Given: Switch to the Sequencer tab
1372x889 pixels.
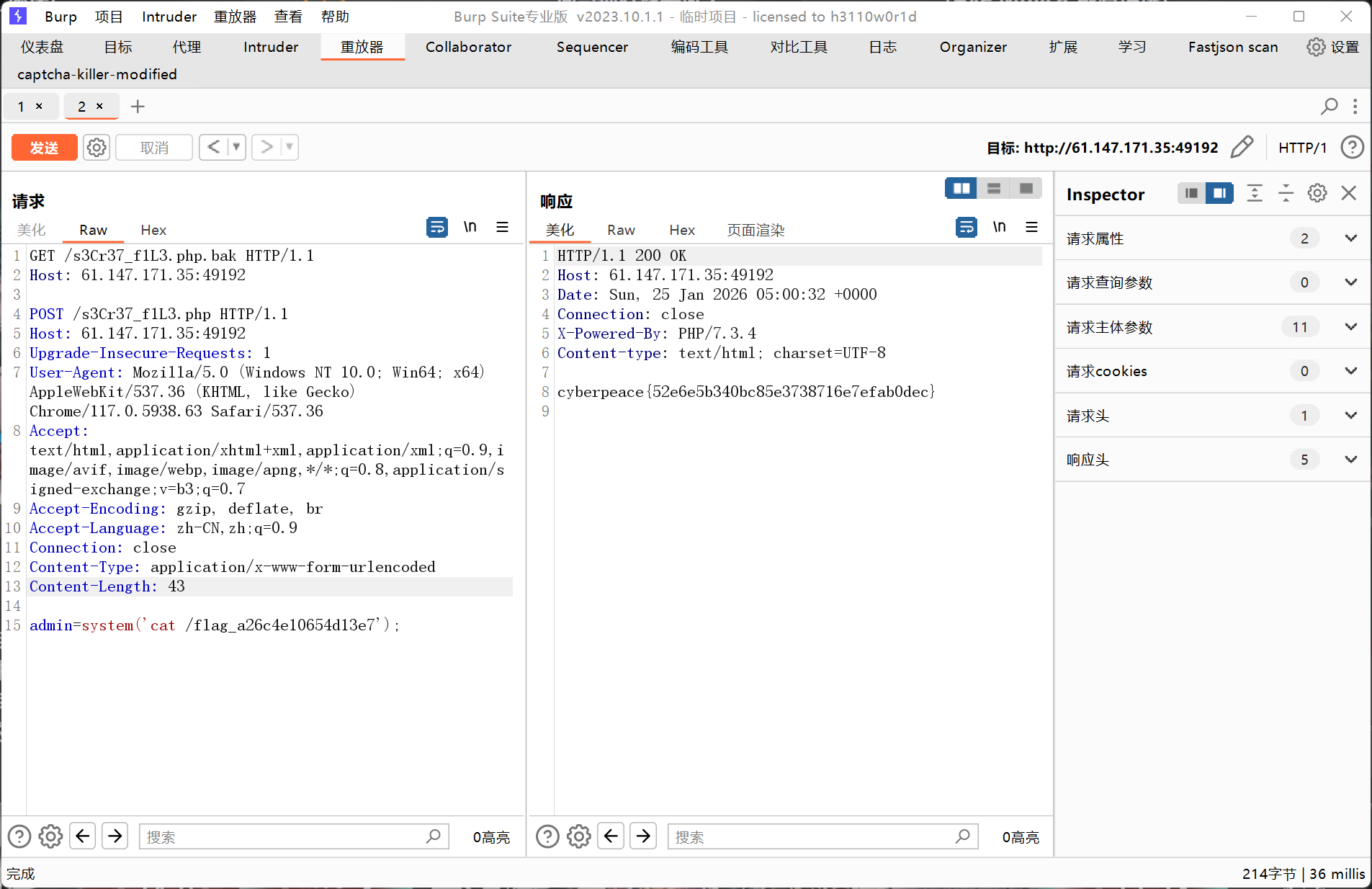Looking at the screenshot, I should 592,47.
